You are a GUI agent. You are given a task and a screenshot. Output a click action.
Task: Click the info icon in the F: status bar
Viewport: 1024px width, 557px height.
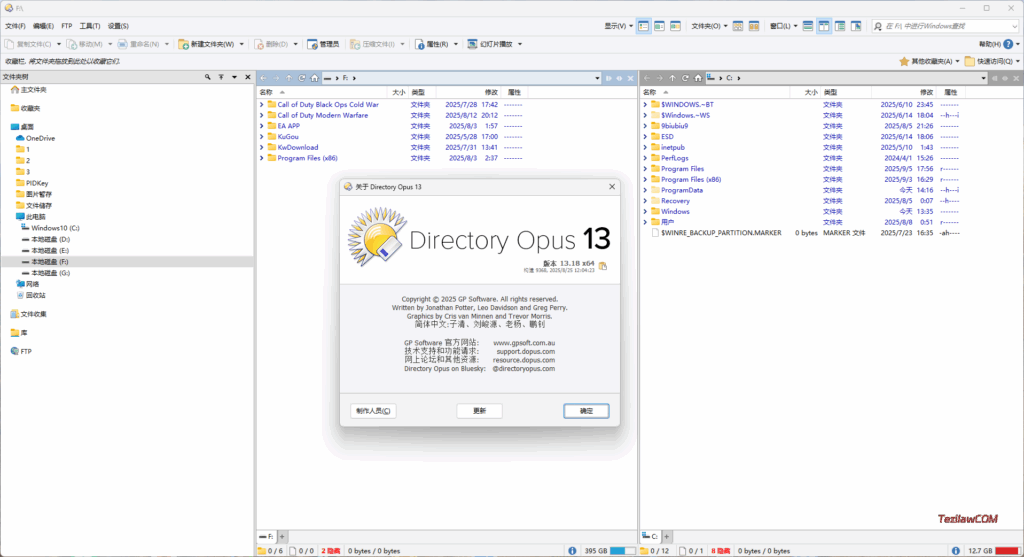tap(572, 551)
